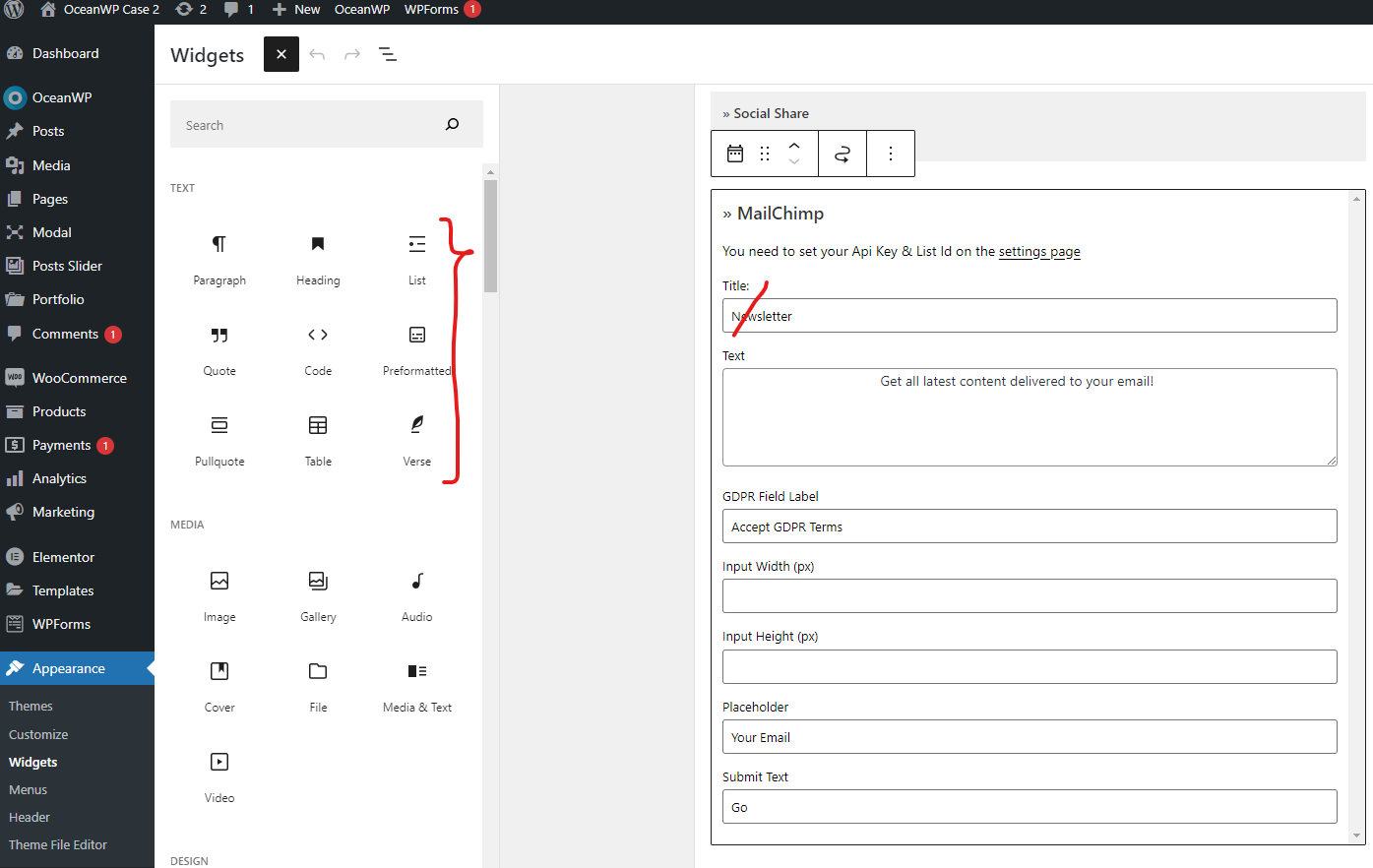Open WooCommerce in the sidebar

[x=77, y=378]
